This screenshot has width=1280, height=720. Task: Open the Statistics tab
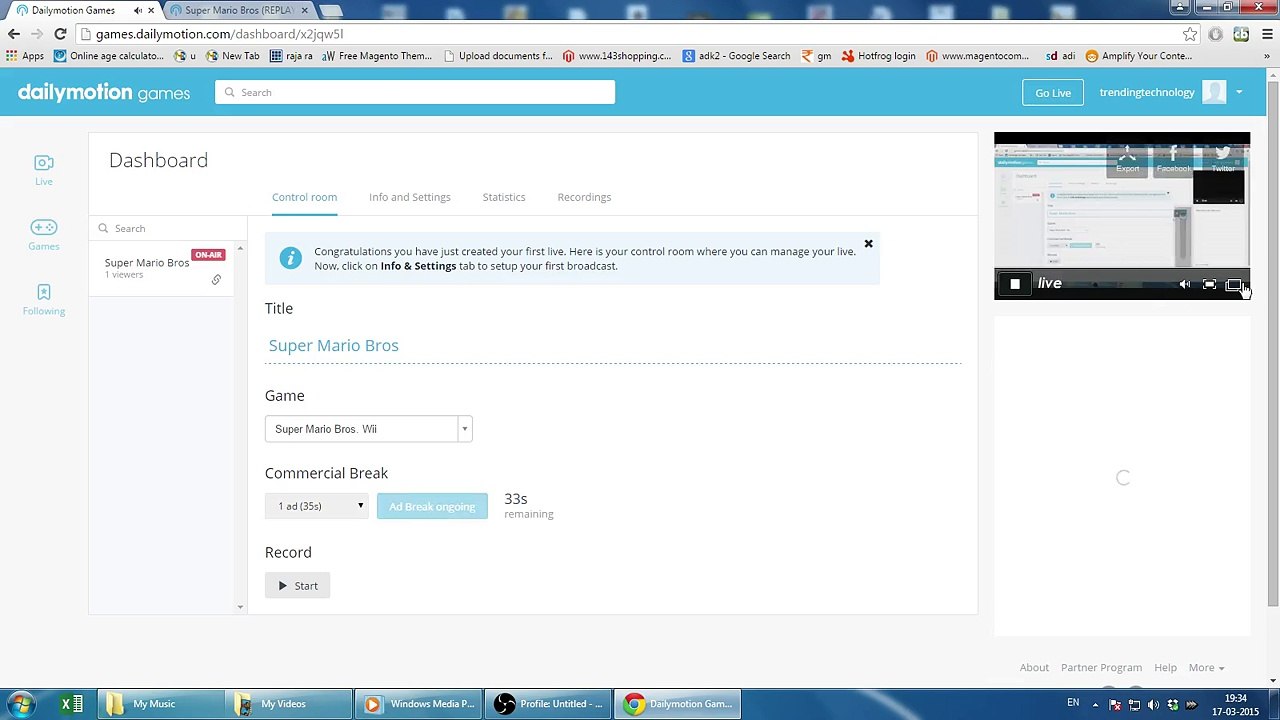(x=504, y=197)
